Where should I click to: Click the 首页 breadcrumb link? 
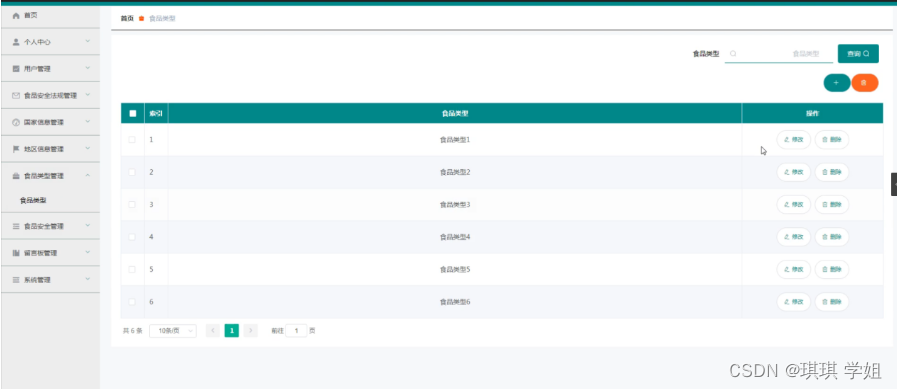tap(127, 18)
